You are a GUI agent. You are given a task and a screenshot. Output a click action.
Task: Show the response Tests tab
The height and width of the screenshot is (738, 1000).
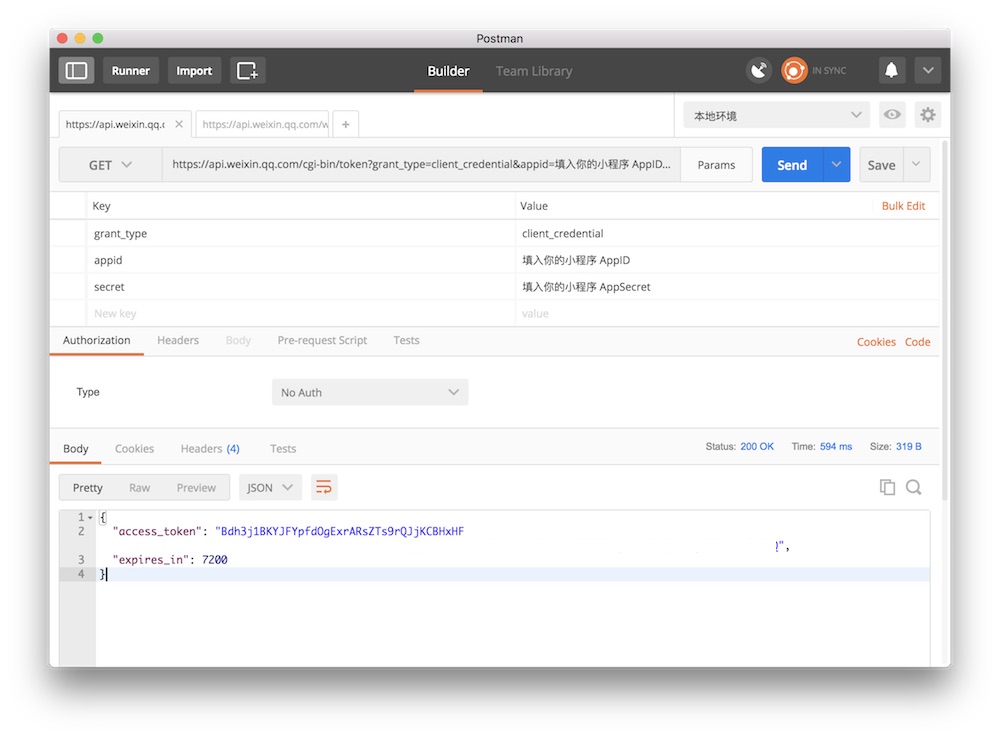(283, 449)
